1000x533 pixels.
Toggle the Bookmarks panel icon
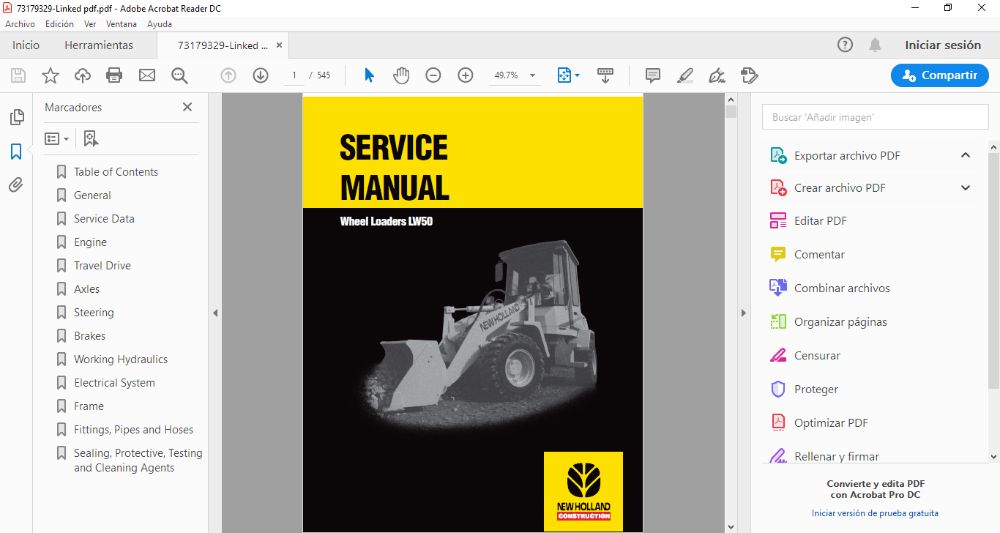16,151
